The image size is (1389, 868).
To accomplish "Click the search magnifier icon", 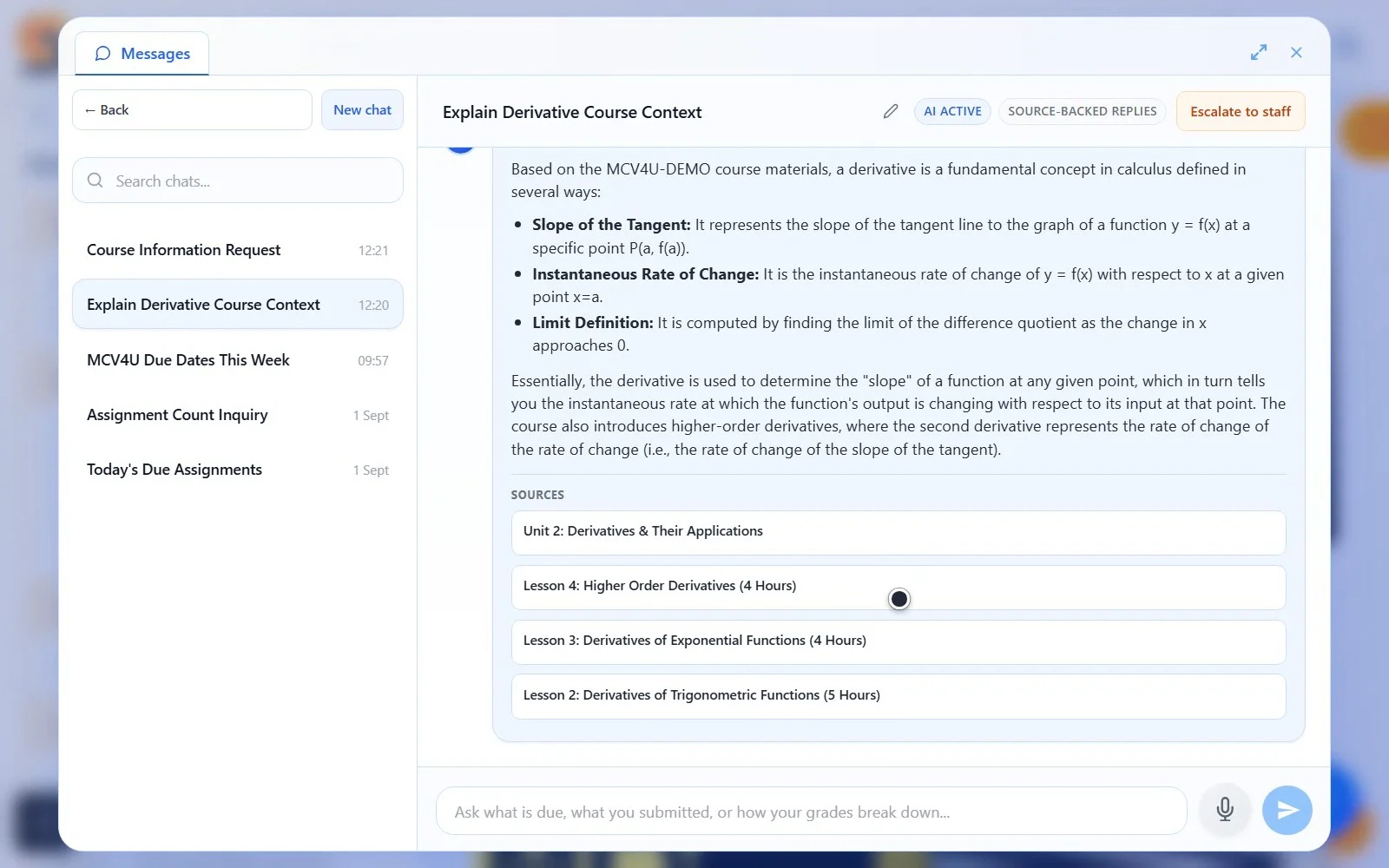I will 95,181.
